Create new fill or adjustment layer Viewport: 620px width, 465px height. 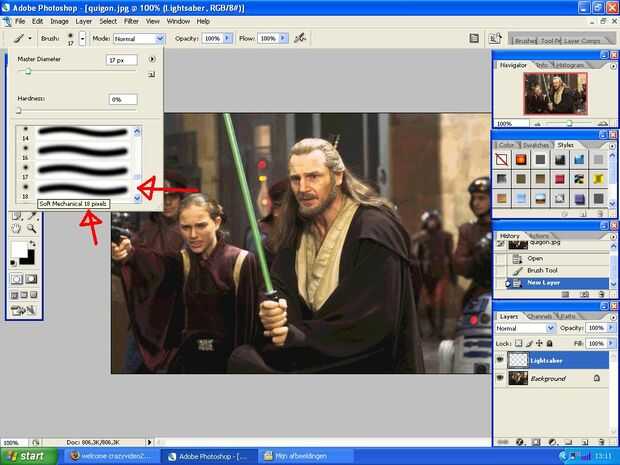(553, 442)
